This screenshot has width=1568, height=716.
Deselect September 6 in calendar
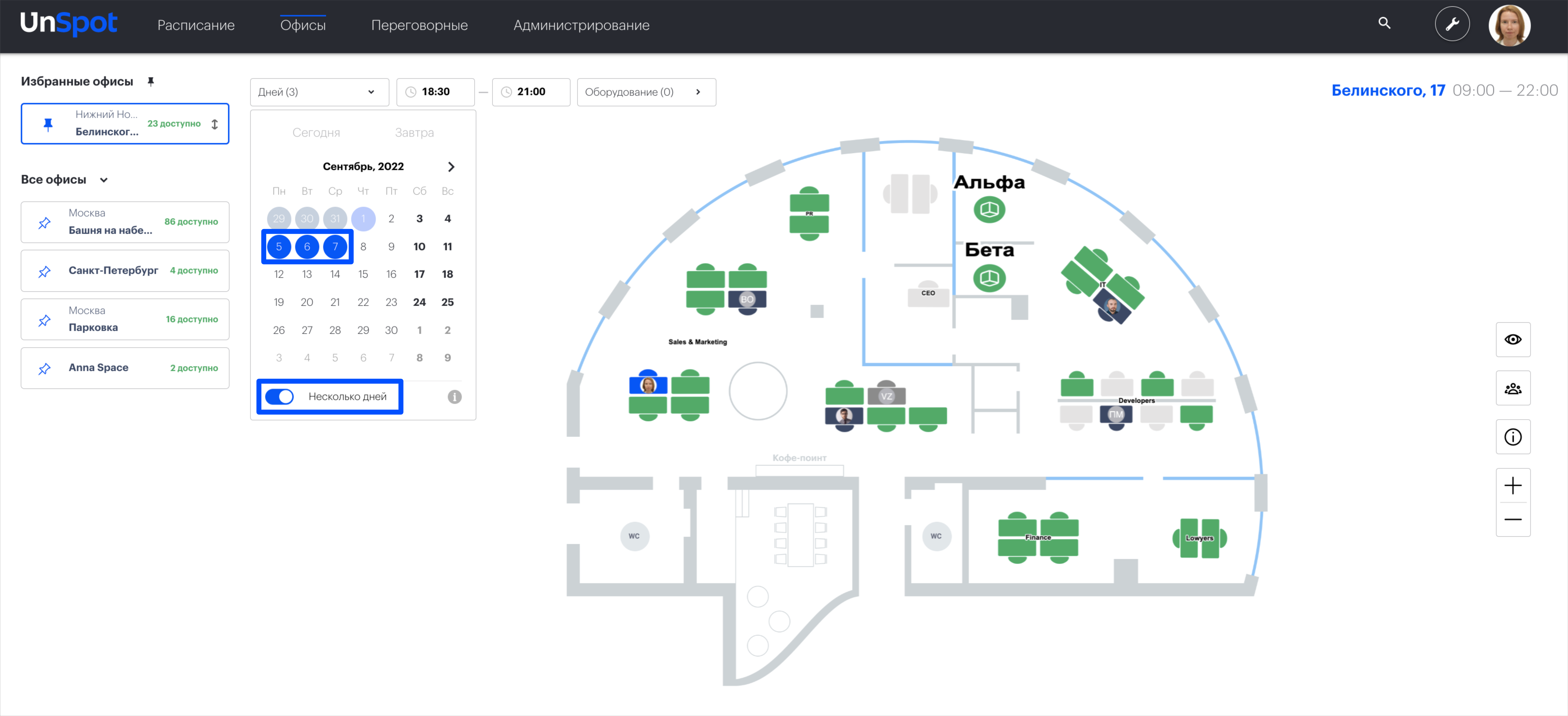pyautogui.click(x=307, y=247)
